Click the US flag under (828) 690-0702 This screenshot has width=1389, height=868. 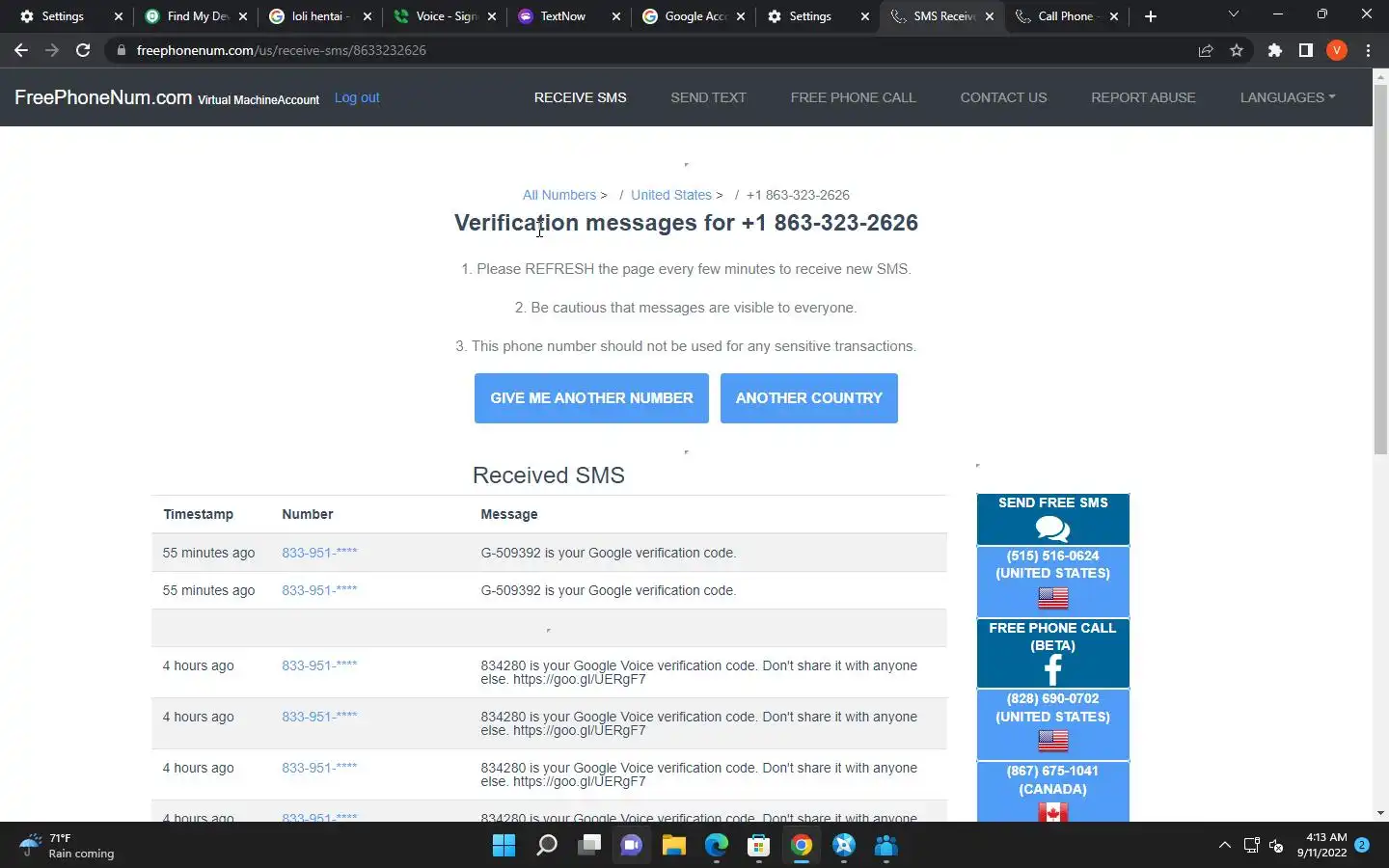tap(1052, 741)
